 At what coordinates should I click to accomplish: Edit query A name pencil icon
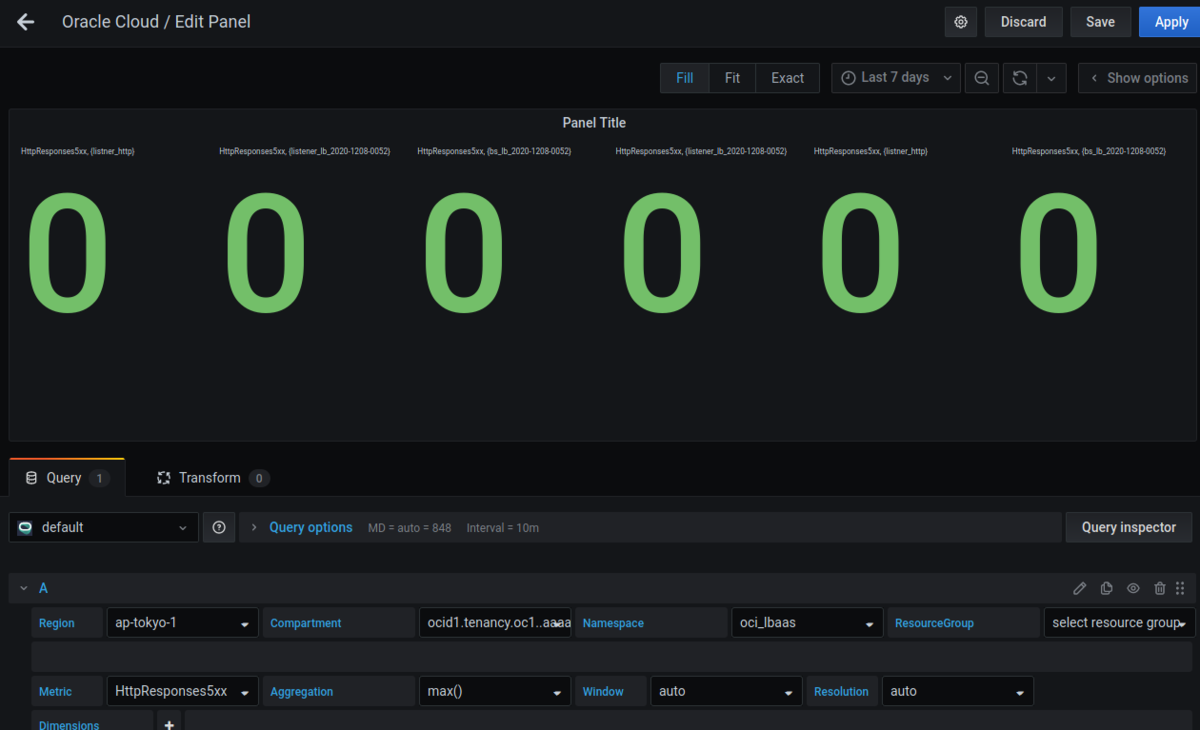(1080, 588)
